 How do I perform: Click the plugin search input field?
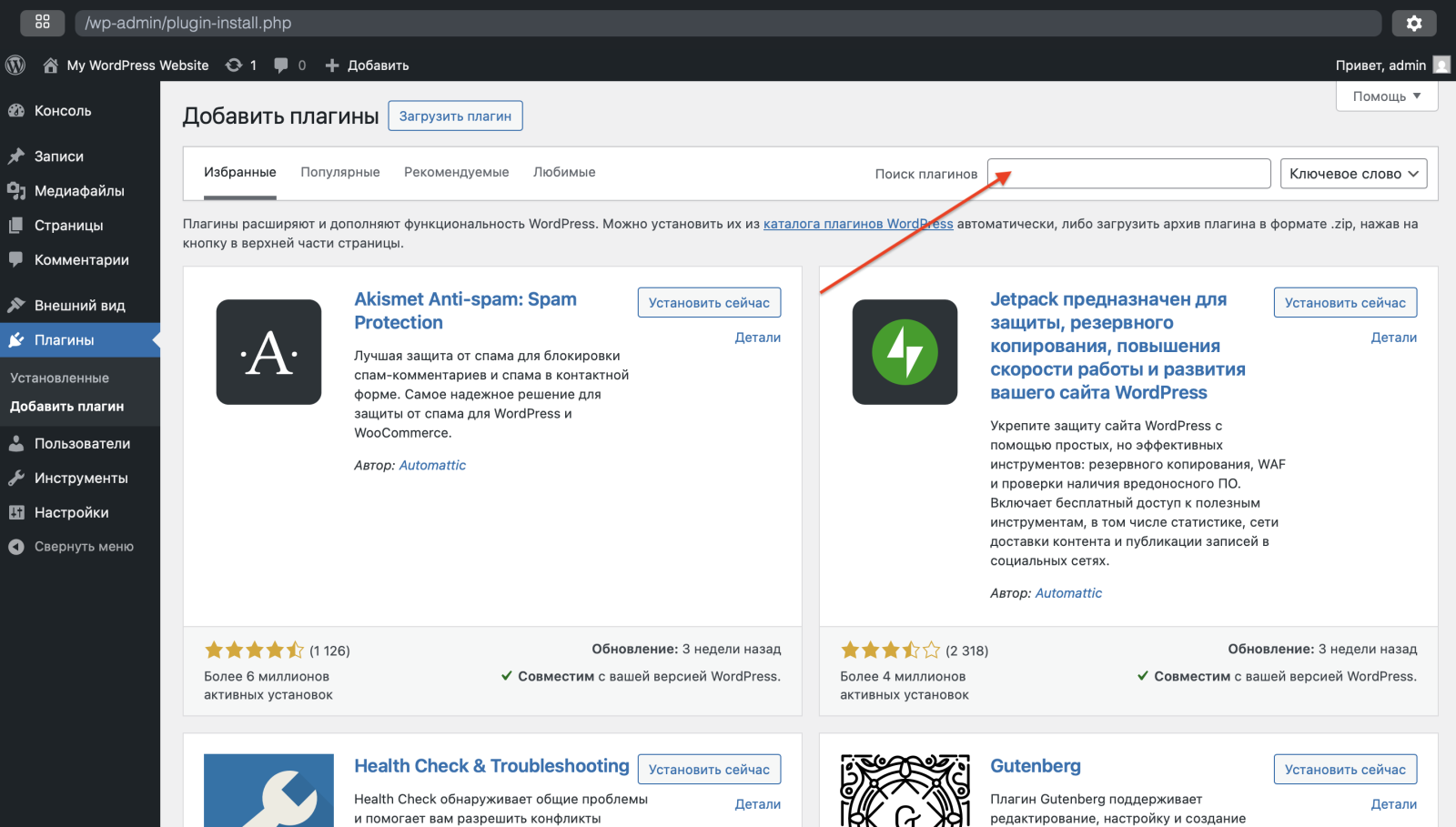1128,174
